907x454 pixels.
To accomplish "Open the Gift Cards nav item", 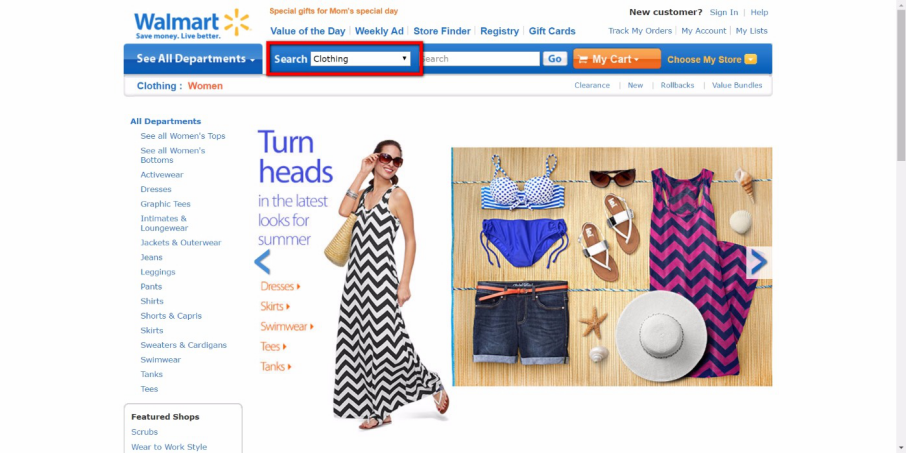I will (x=552, y=31).
